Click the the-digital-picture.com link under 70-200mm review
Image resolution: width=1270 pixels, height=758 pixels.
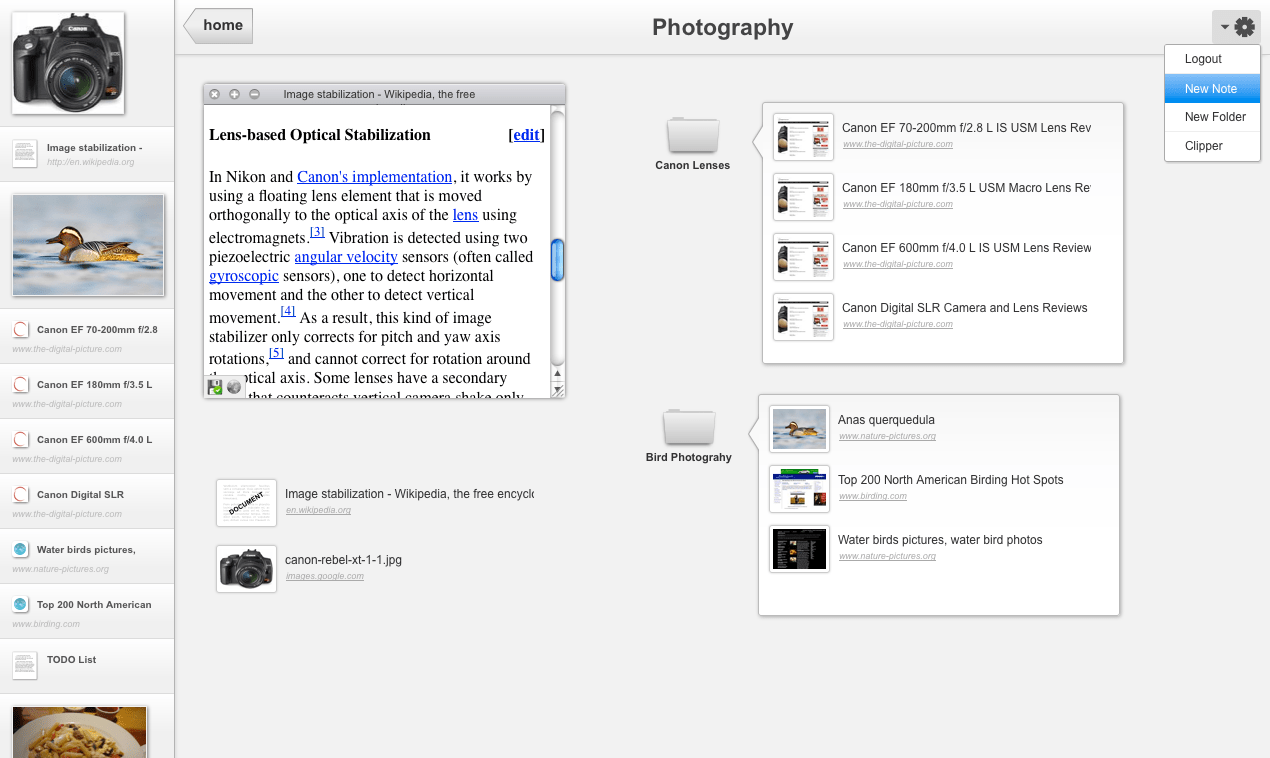tap(897, 144)
